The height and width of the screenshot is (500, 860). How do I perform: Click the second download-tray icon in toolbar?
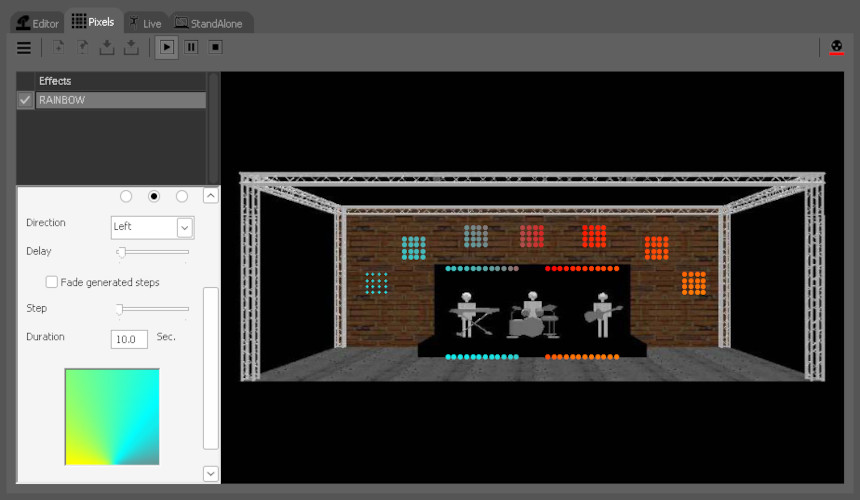click(131, 47)
